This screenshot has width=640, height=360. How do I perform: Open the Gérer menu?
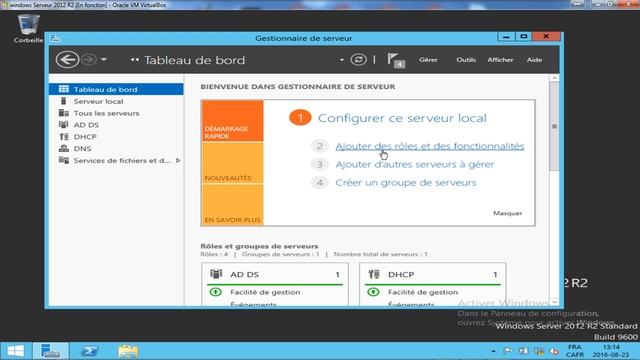(428, 60)
